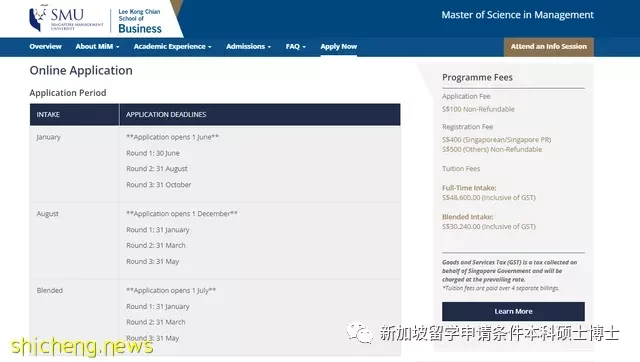Click the tuition fees separate billings footnote
Screen dimensions: 640x362
tap(500, 288)
